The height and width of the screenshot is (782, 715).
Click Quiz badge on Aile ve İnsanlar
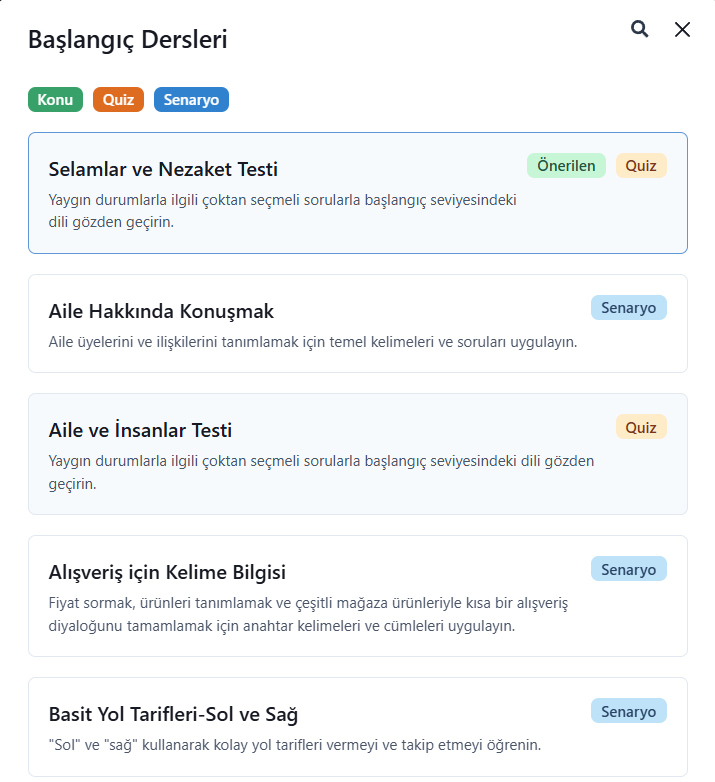[641, 428]
